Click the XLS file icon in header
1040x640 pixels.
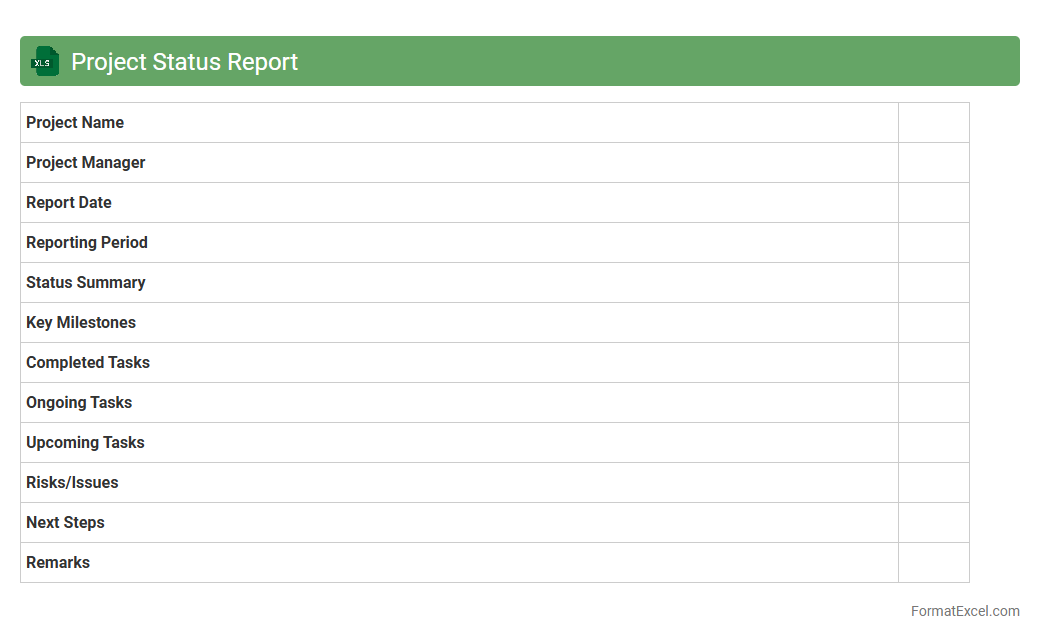pyautogui.click(x=45, y=61)
